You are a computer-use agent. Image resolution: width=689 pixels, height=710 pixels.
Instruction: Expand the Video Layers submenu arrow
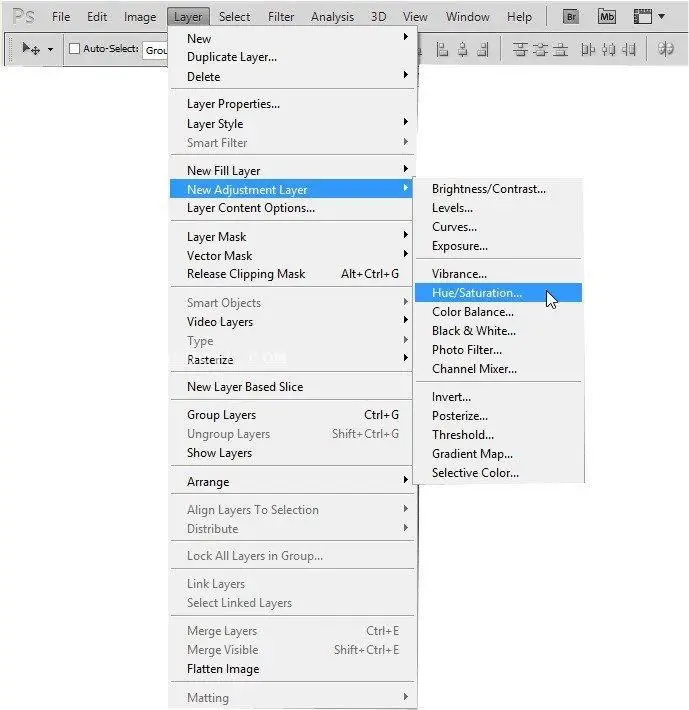[x=406, y=320]
